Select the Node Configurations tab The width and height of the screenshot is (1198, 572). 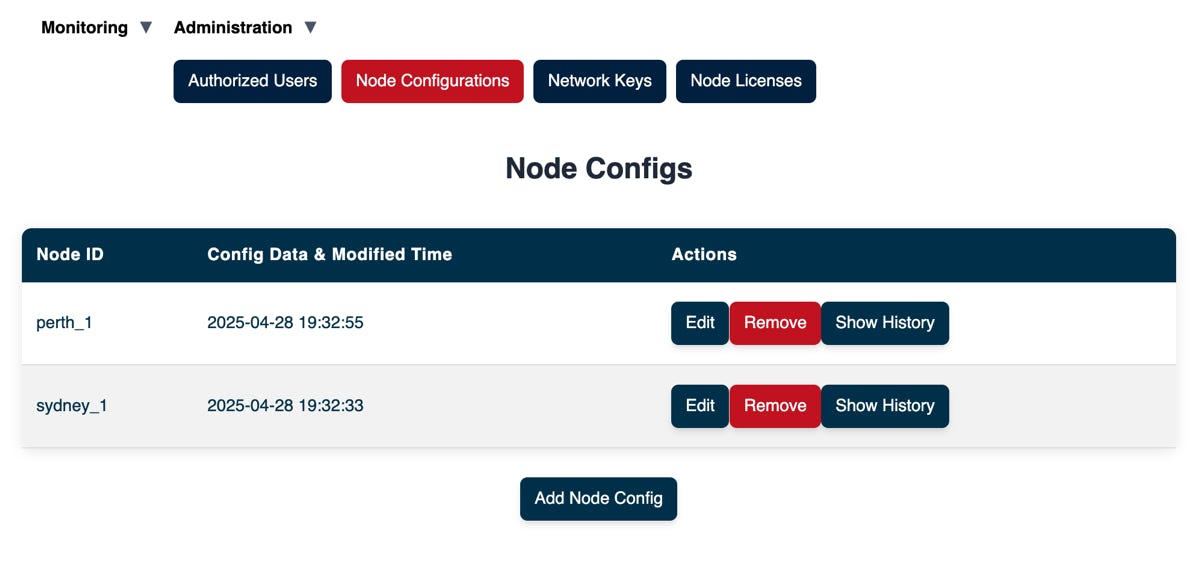(x=432, y=81)
